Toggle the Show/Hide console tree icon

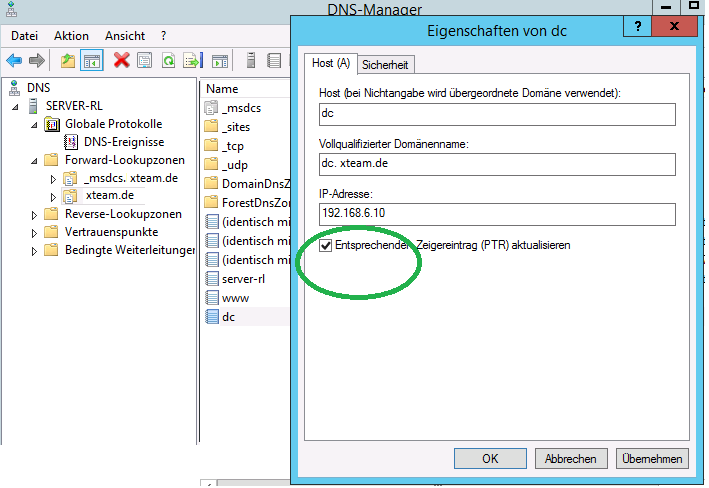[91, 61]
